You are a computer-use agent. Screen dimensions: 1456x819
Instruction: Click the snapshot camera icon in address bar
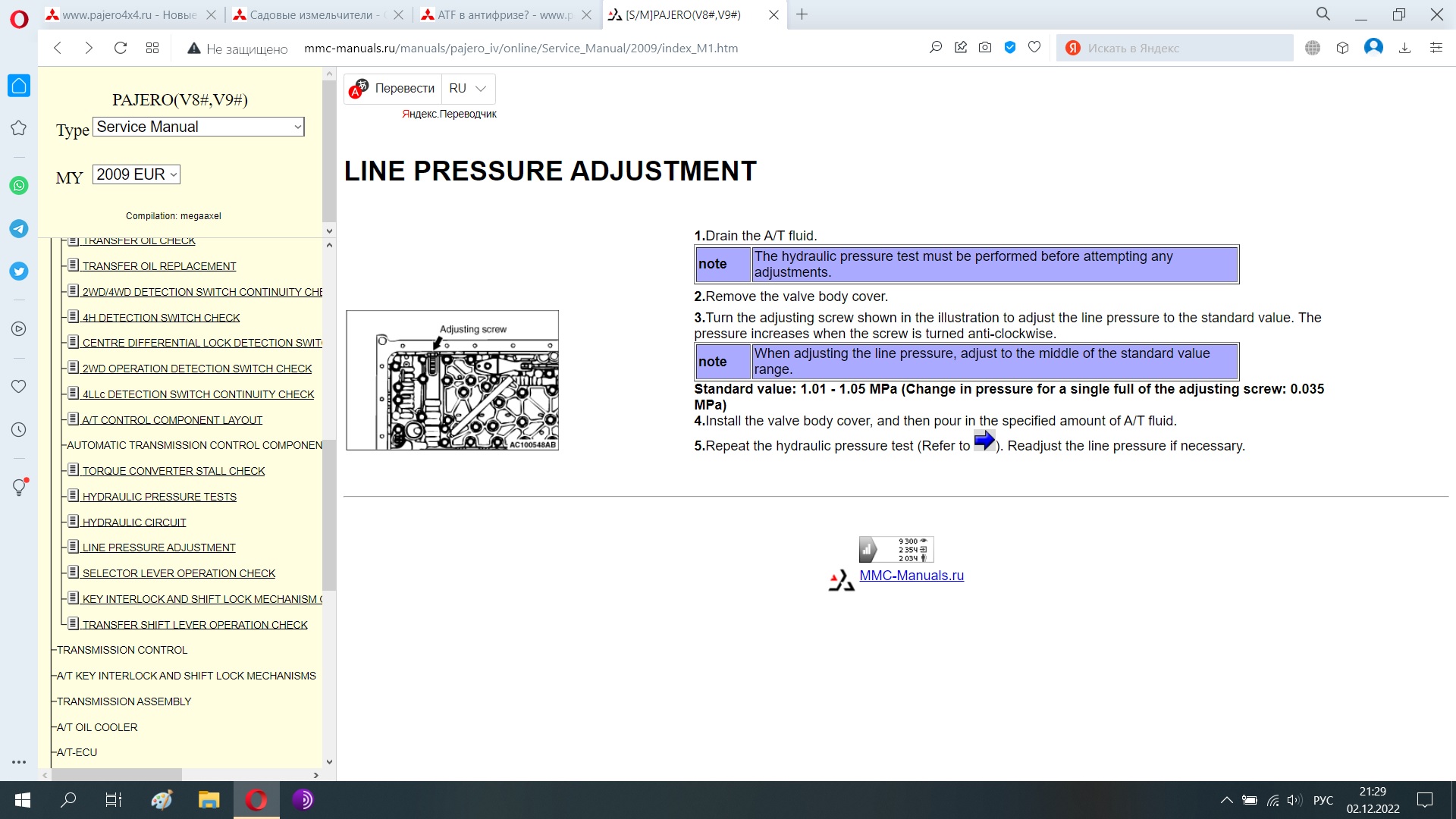(985, 48)
